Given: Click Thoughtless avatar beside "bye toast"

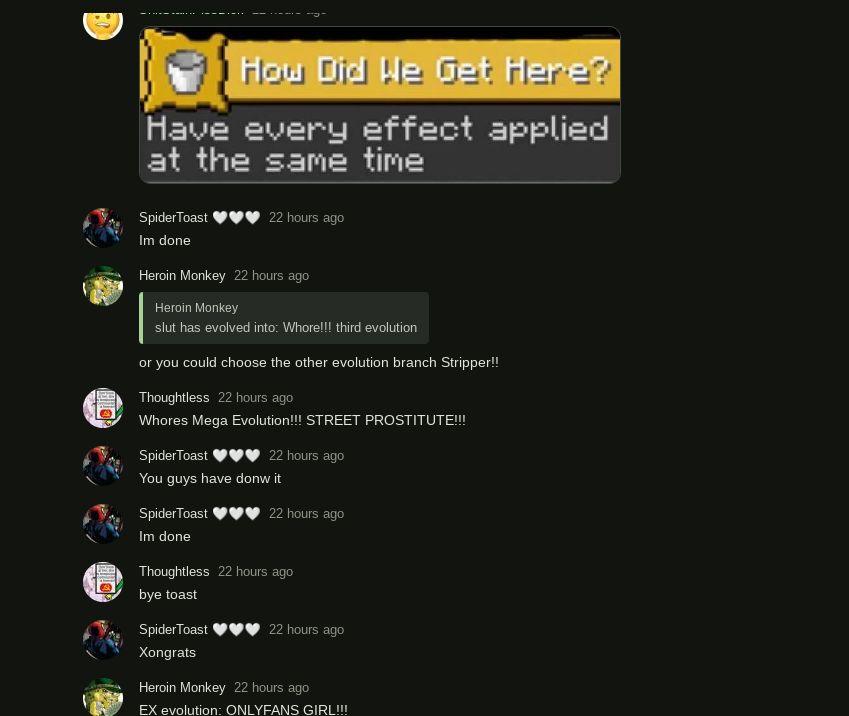Looking at the screenshot, I should pyautogui.click(x=103, y=582).
